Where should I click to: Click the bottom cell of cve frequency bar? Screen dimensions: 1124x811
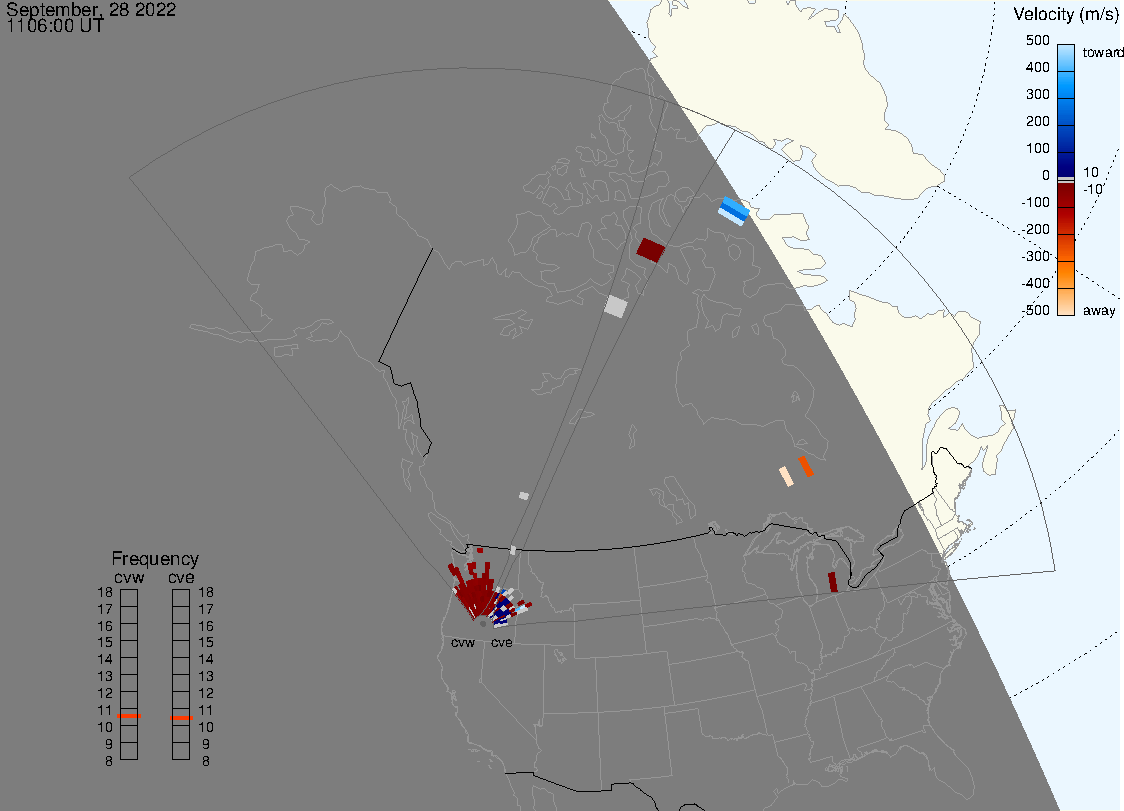coord(181,751)
